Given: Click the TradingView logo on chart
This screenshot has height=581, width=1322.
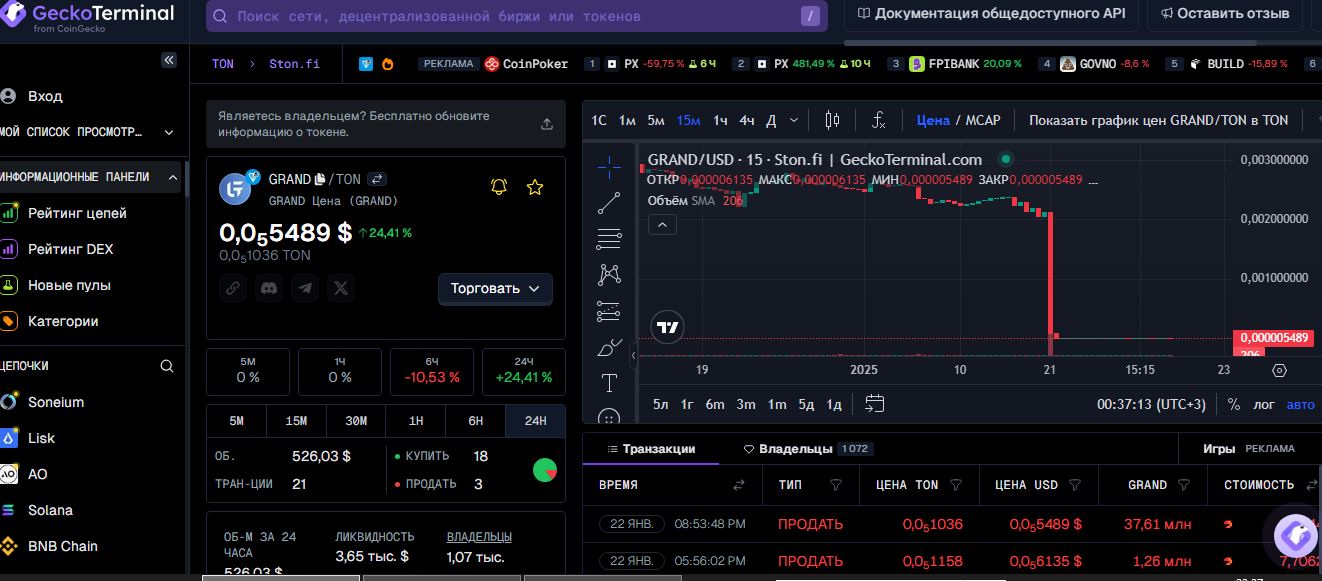Looking at the screenshot, I should 667,326.
